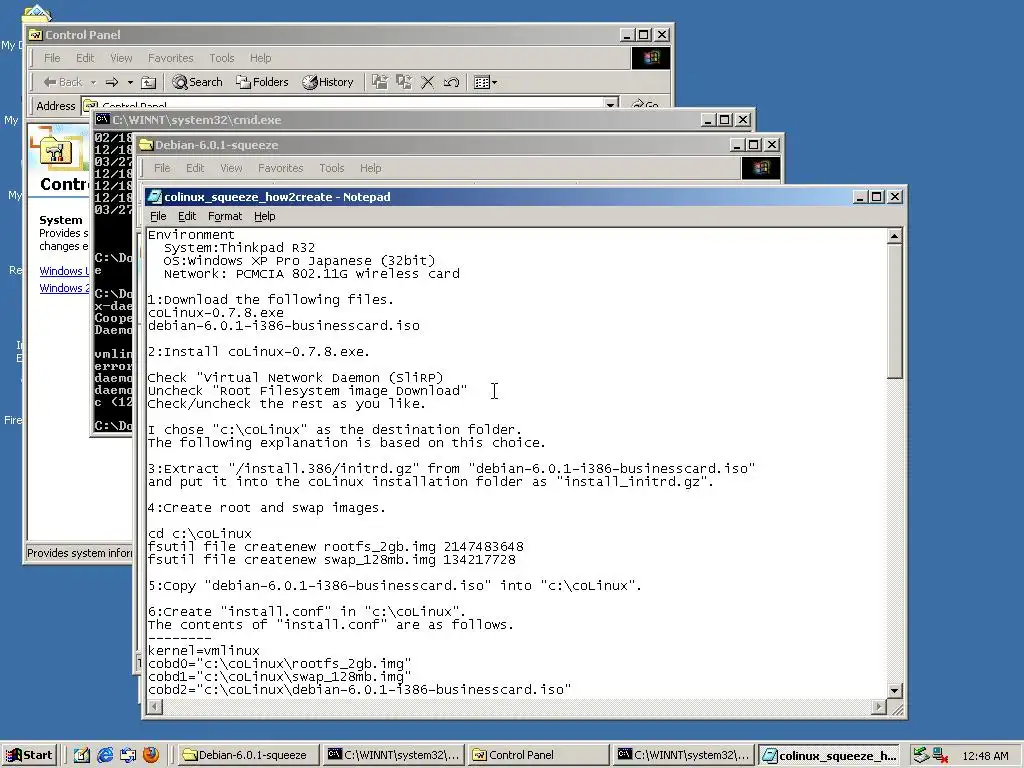Open File menu in Control Panel window
Screen dimensions: 1024x768
[x=52, y=58]
